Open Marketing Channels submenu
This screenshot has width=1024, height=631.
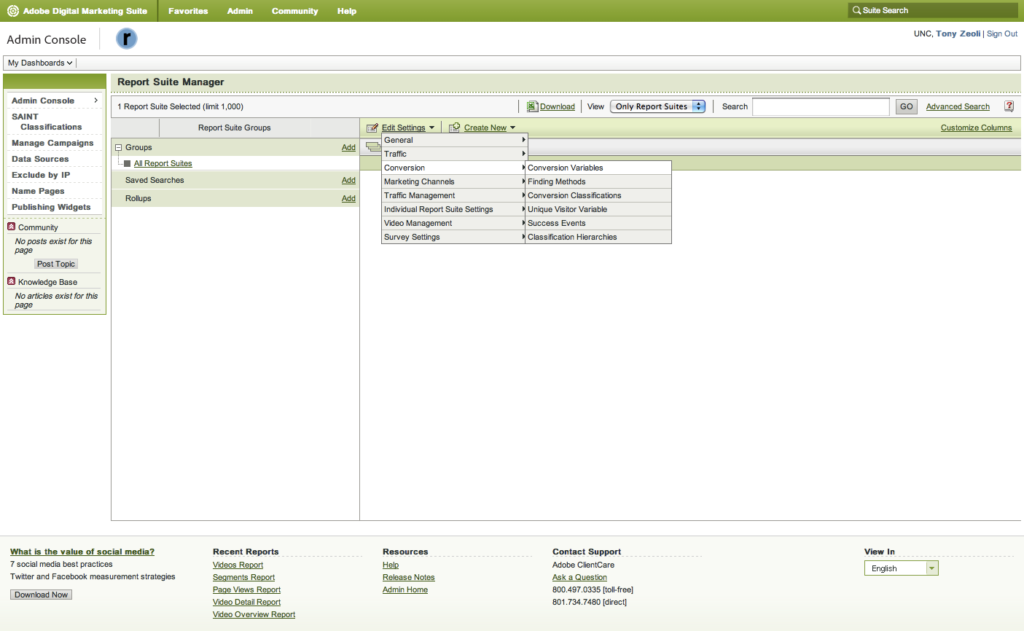point(454,182)
